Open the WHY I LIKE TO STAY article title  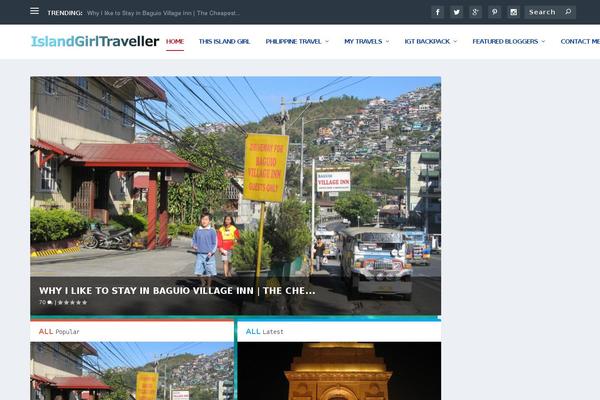pos(177,291)
